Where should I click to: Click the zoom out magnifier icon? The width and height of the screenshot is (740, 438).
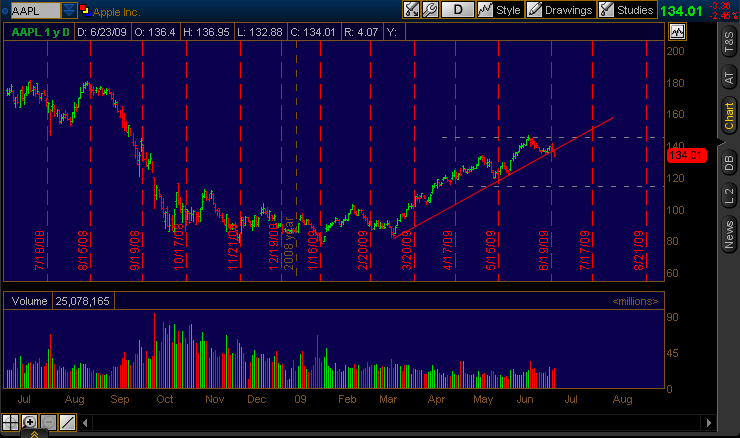click(x=48, y=422)
